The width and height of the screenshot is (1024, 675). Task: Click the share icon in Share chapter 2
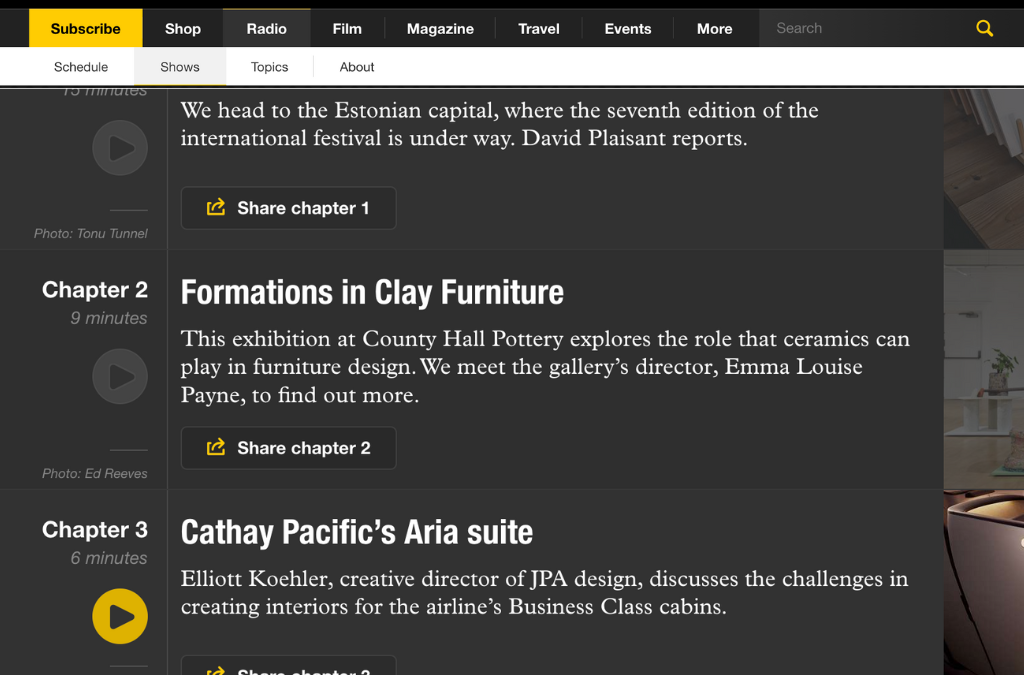click(216, 447)
